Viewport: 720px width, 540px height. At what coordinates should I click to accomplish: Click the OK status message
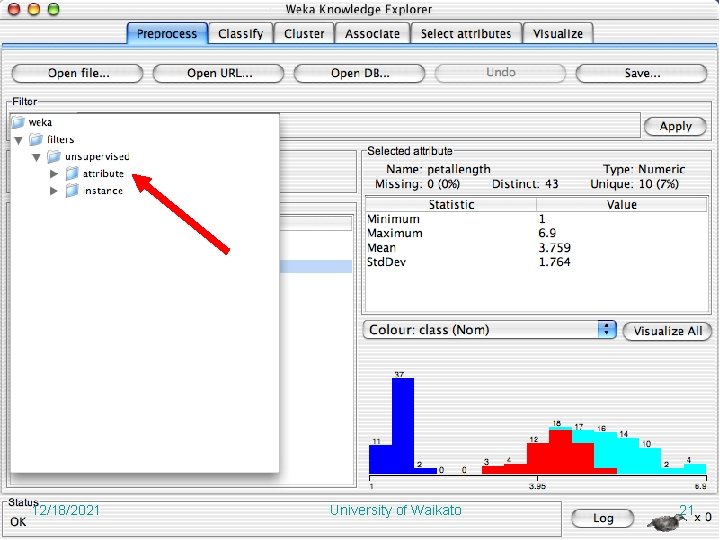coord(18,522)
